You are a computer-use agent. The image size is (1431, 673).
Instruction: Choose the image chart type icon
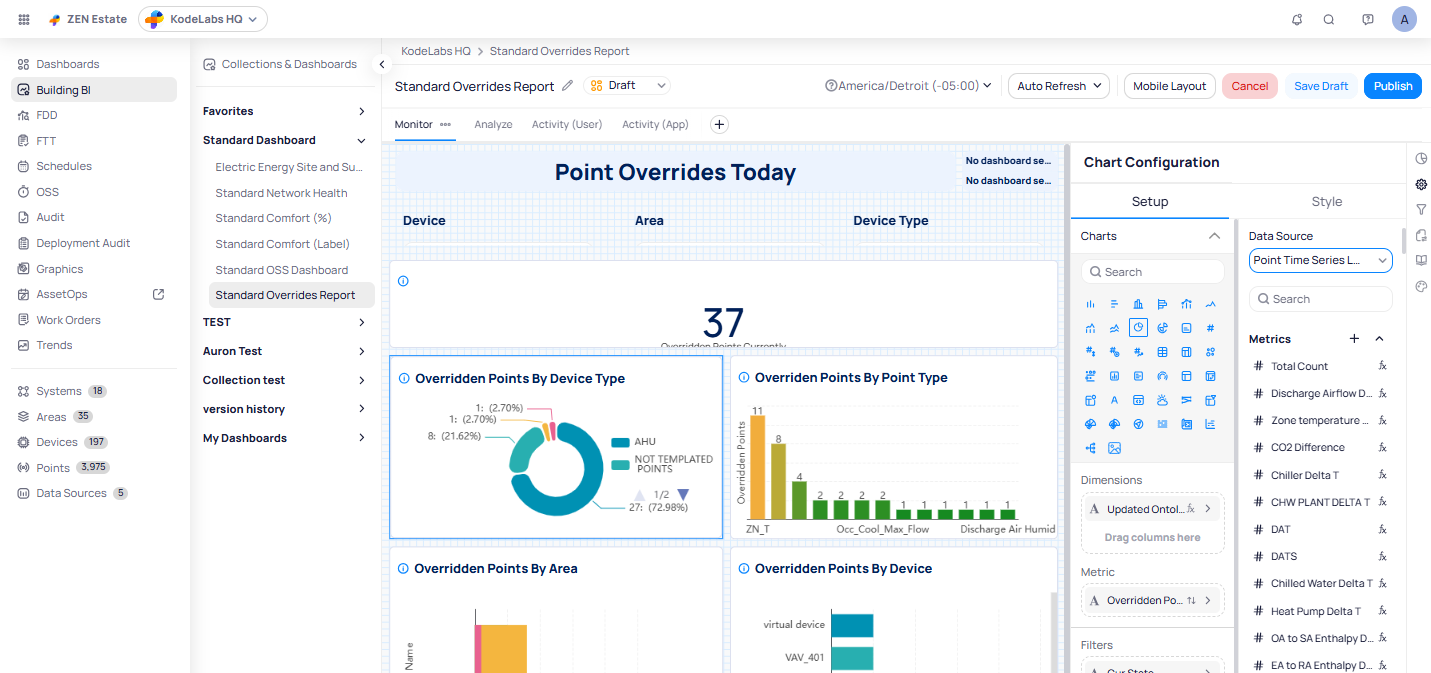click(1114, 449)
